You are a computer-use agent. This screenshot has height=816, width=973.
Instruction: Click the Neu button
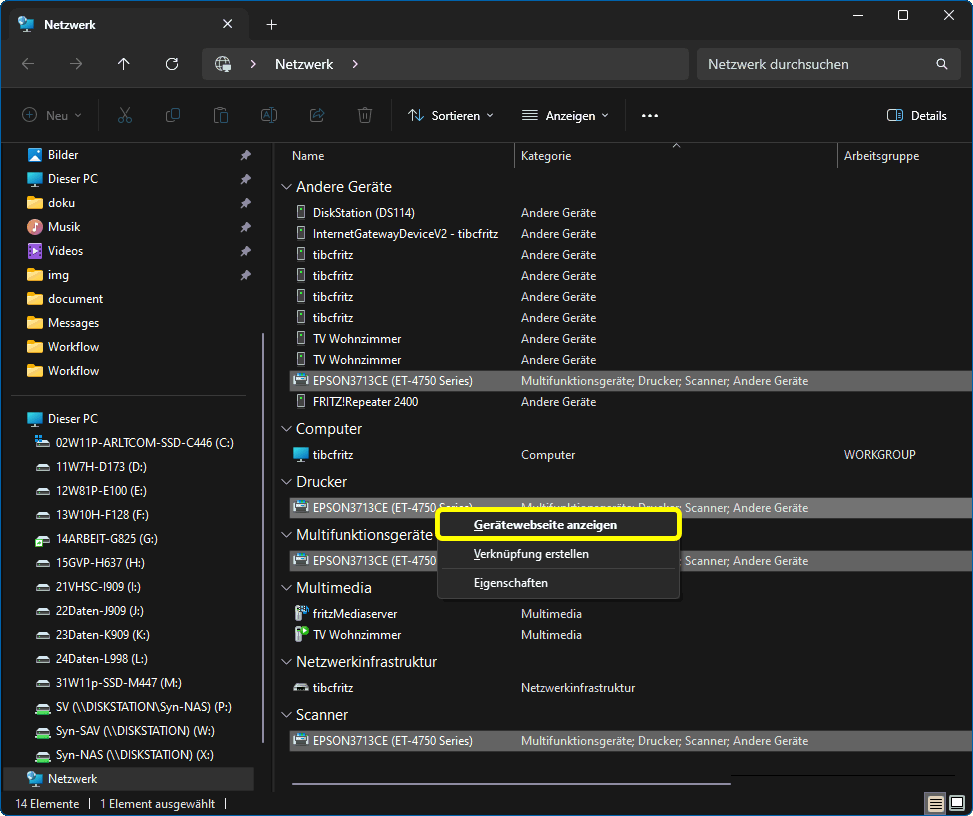pos(52,116)
